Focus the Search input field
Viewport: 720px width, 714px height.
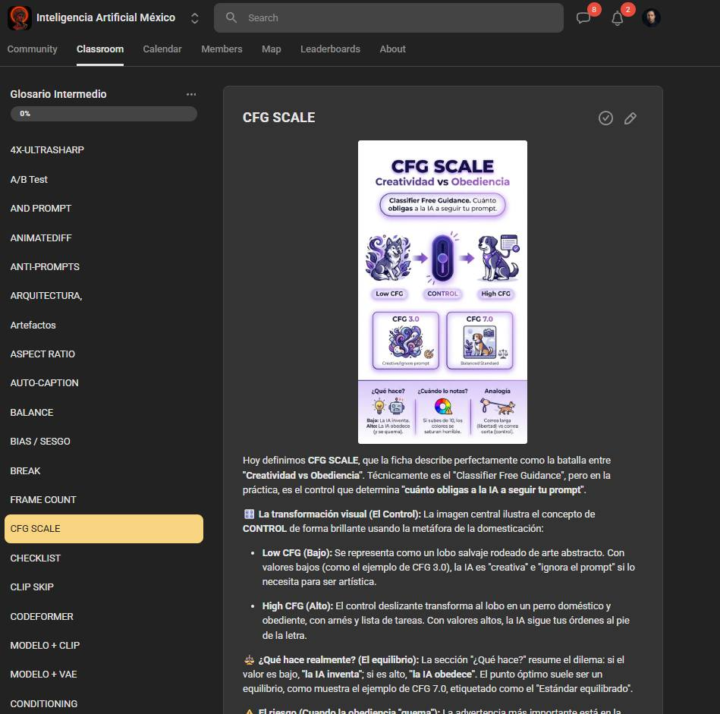(x=388, y=18)
